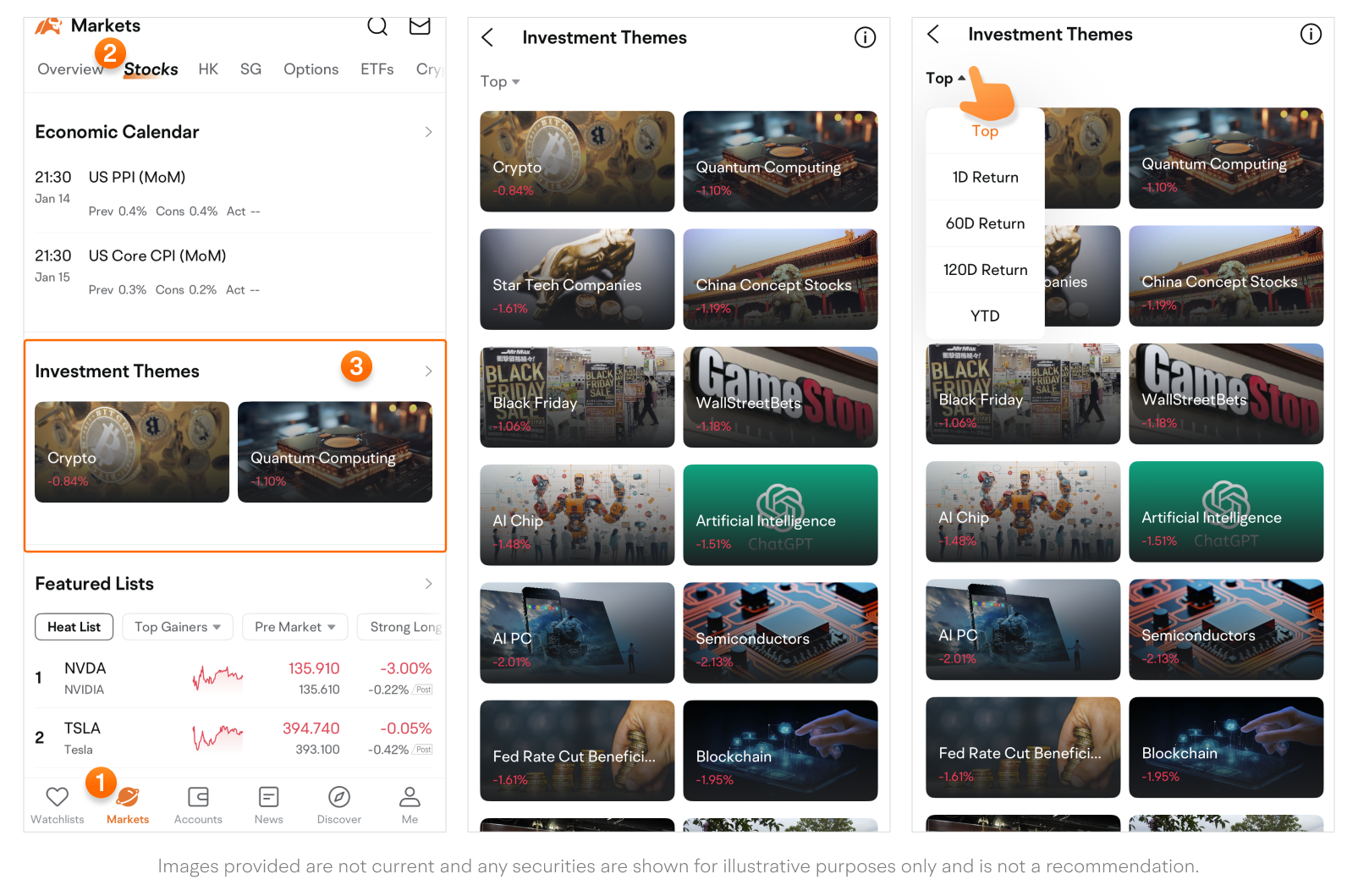Expand the Economic Calendar section chevron
This screenshot has width=1358, height=896.
(428, 132)
